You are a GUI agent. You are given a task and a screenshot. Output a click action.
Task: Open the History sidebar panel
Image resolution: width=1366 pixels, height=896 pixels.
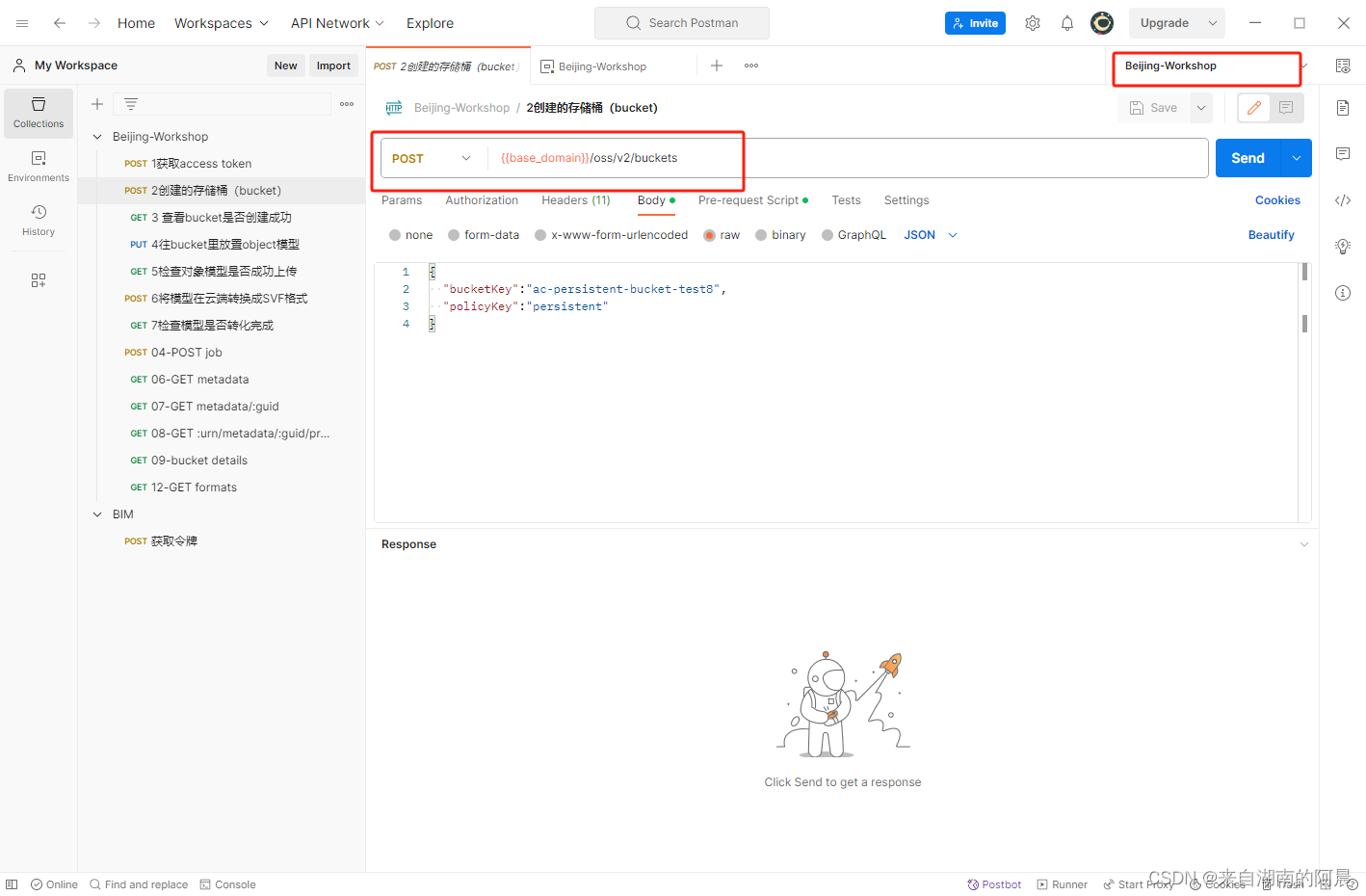[38, 222]
